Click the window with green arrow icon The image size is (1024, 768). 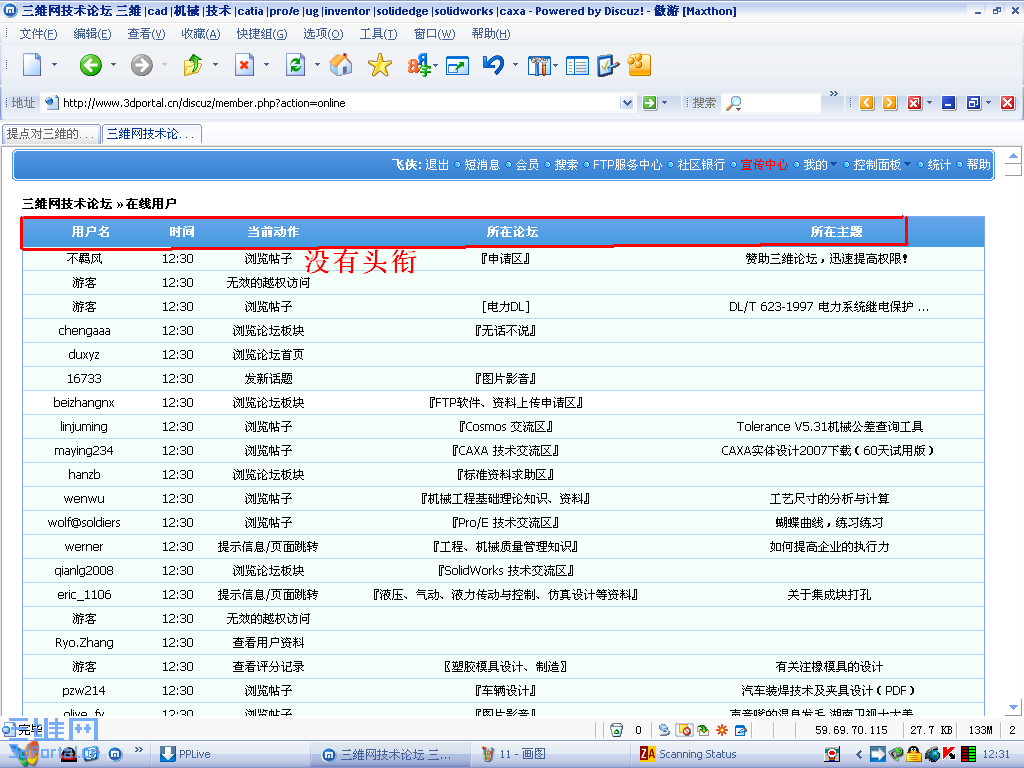457,65
